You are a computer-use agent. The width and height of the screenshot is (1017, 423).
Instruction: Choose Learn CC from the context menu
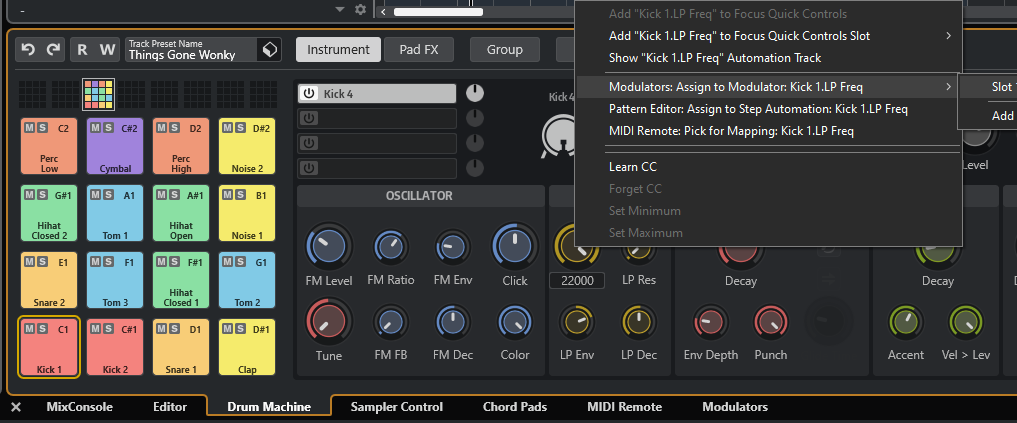[x=632, y=166]
